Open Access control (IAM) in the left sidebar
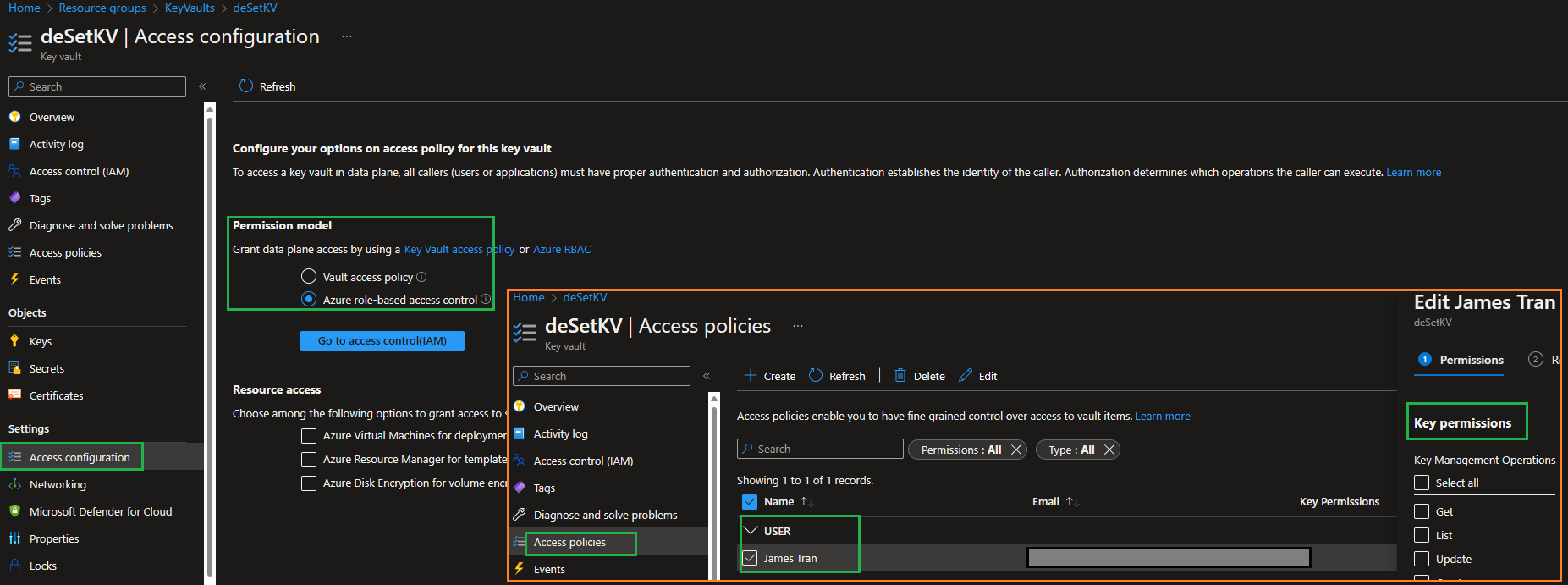This screenshot has width=1568, height=585. 79,171
